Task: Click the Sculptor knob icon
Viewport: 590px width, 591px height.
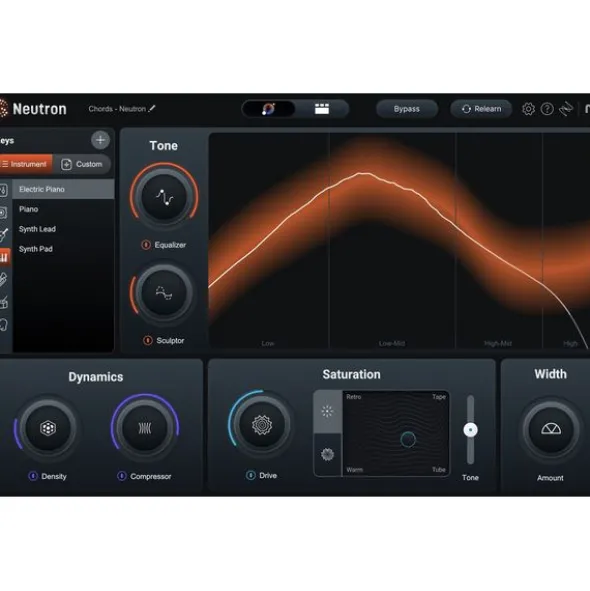Action: pos(164,293)
